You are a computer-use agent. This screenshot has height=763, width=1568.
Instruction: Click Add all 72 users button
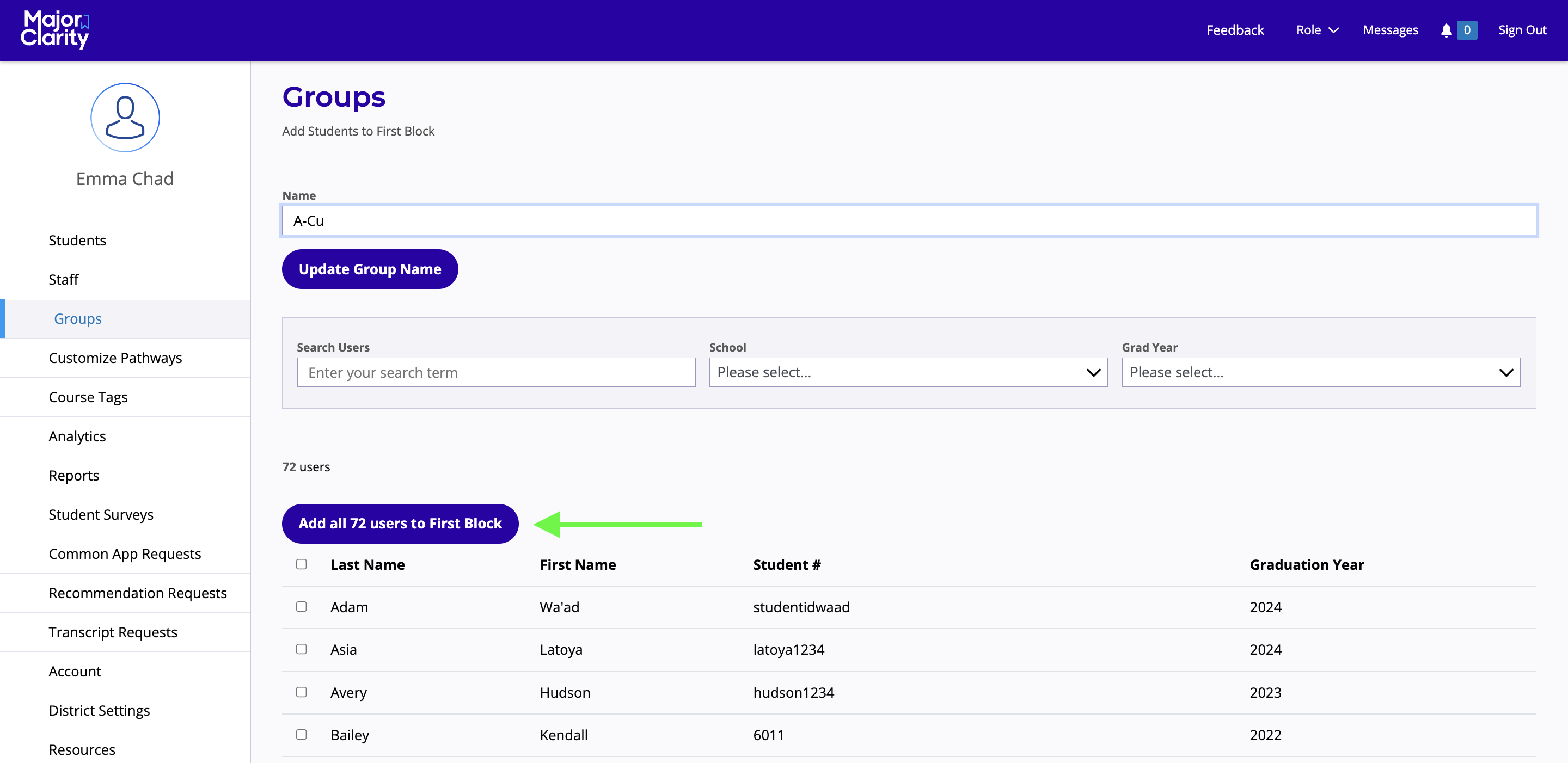coord(400,523)
